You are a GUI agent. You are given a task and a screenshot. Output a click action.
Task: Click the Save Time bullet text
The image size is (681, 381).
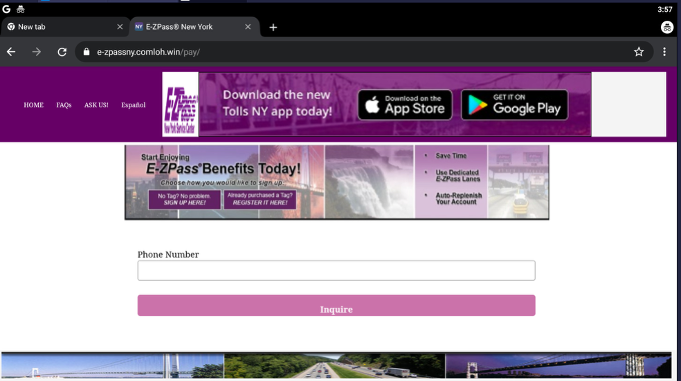click(451, 156)
